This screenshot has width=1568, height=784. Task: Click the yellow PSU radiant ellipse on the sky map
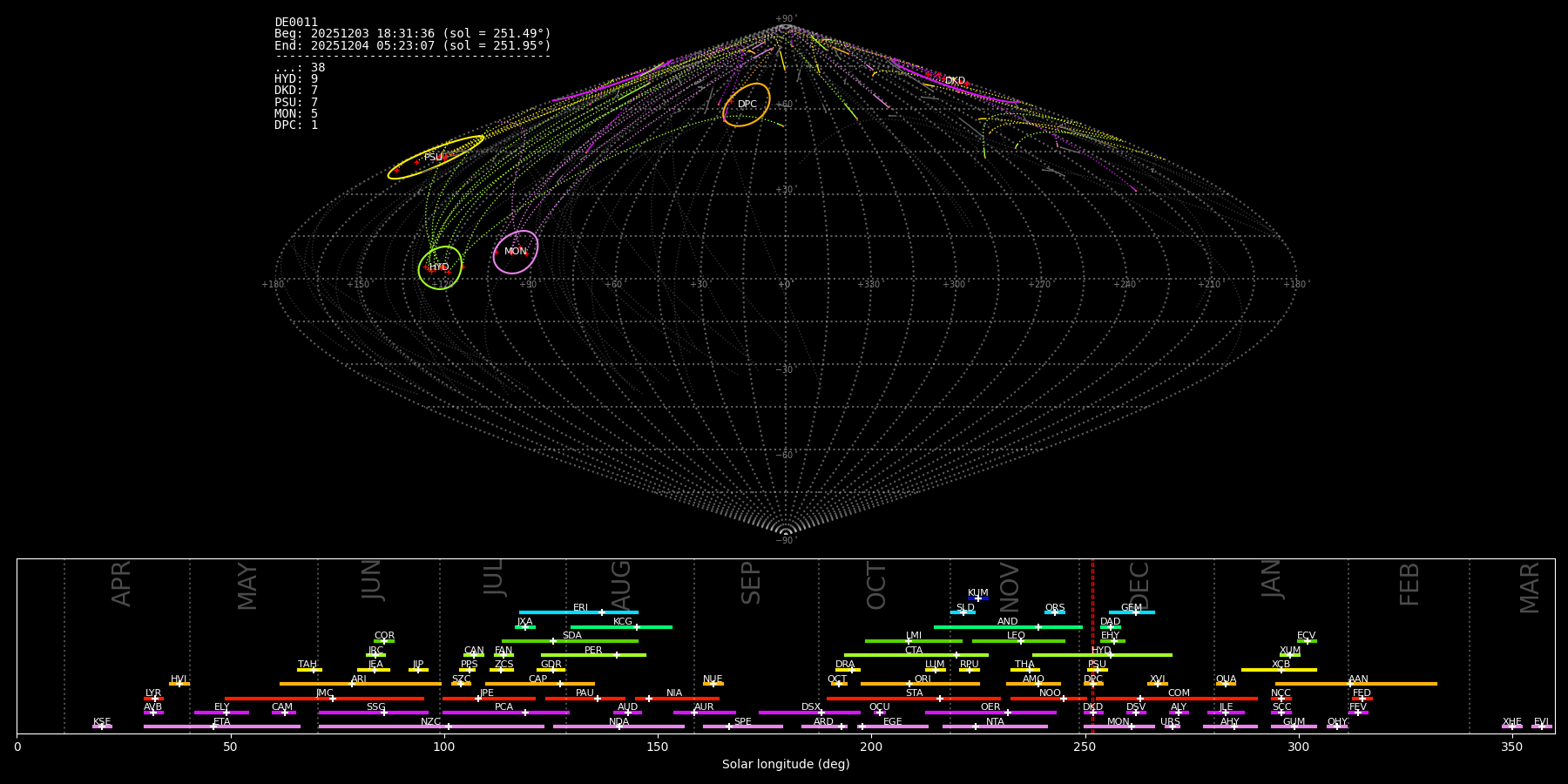coord(436,158)
